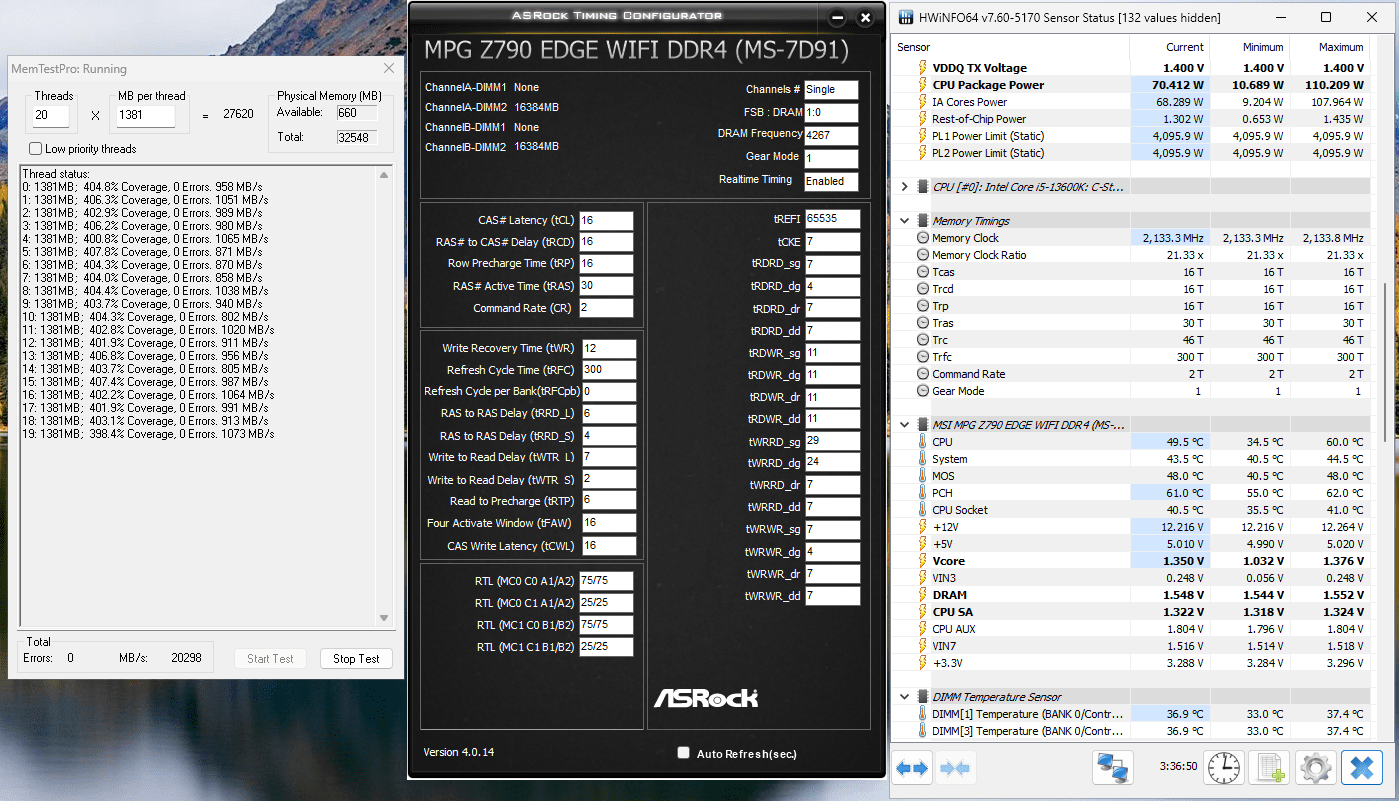Collapse the DIMM Temperature Sensor group
This screenshot has height=801, width=1399.
(x=905, y=697)
